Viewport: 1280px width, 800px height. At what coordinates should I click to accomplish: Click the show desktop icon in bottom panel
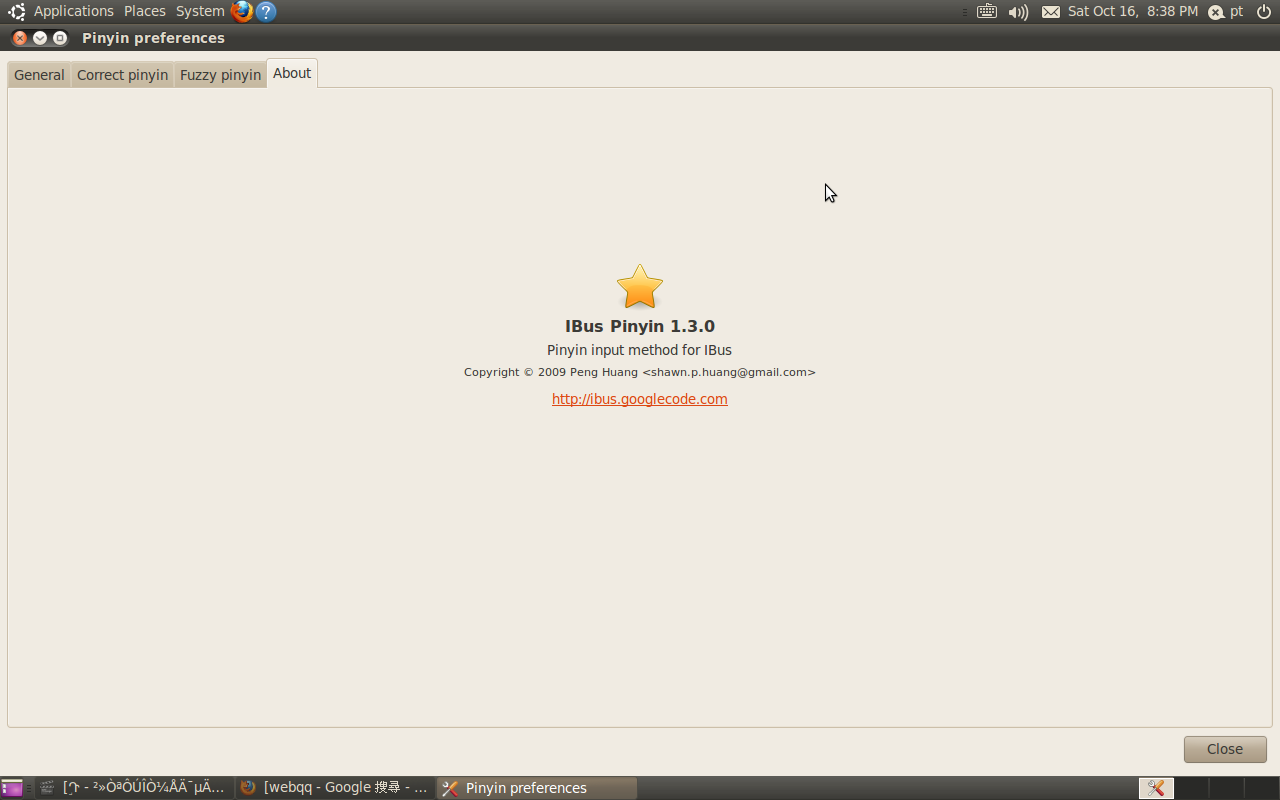click(x=12, y=788)
